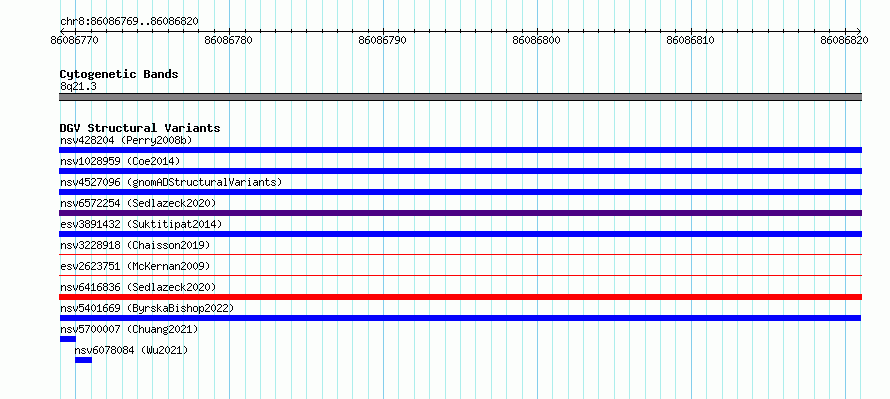Open nsv5401669 (ByrskaBishop2022) label
Image resolution: width=890 pixels, height=399 pixels.
pos(146,308)
